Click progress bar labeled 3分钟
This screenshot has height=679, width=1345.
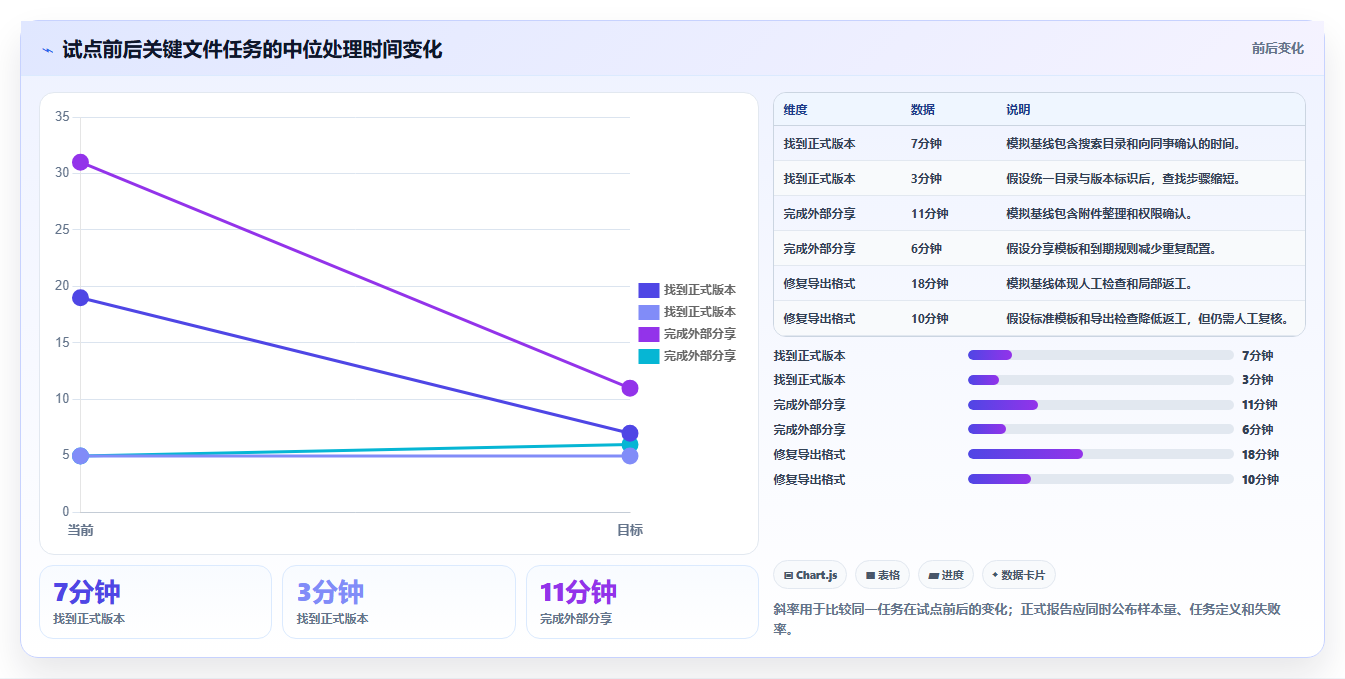click(x=1100, y=380)
